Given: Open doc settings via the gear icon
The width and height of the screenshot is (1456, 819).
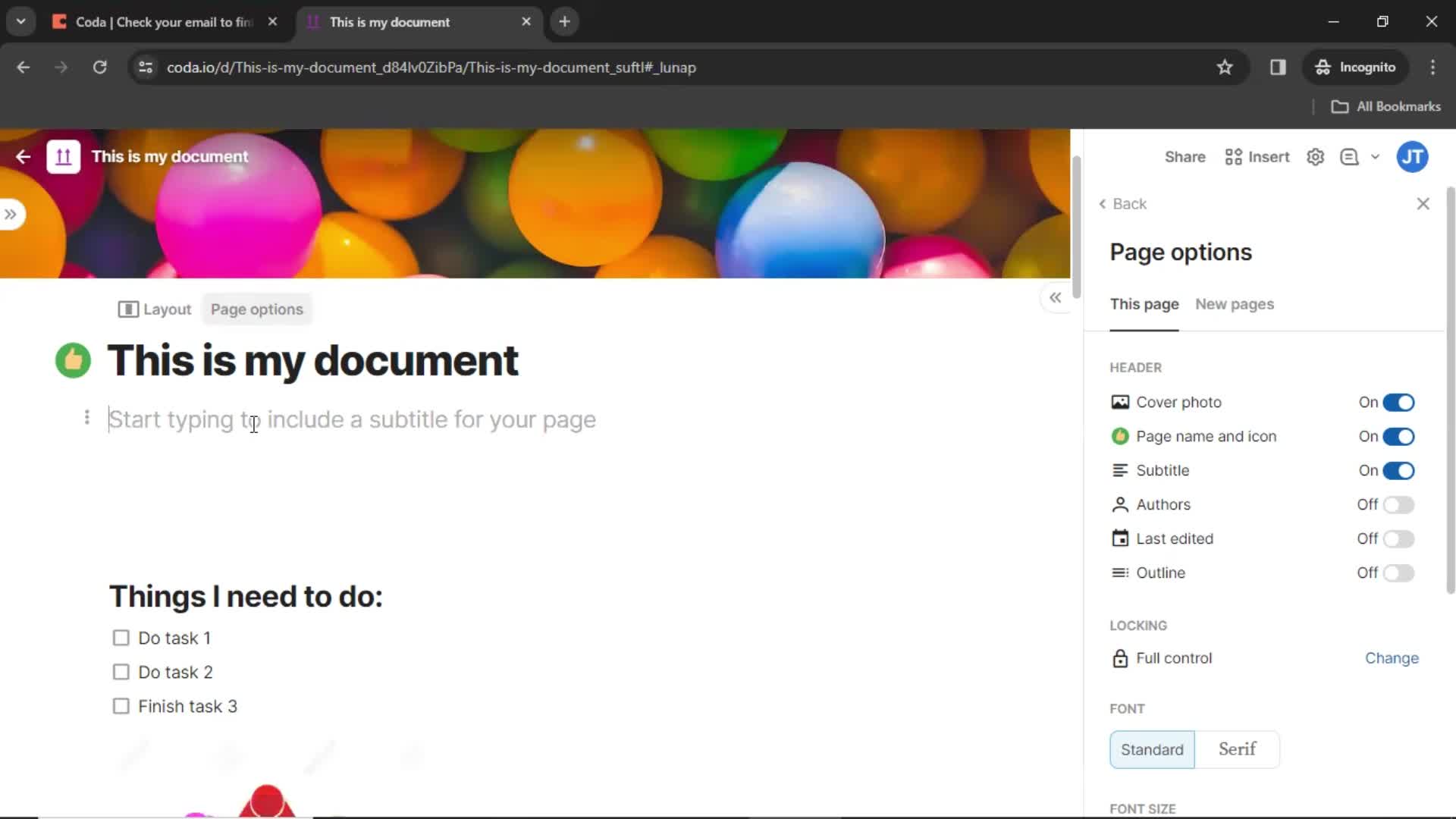Looking at the screenshot, I should [x=1316, y=157].
